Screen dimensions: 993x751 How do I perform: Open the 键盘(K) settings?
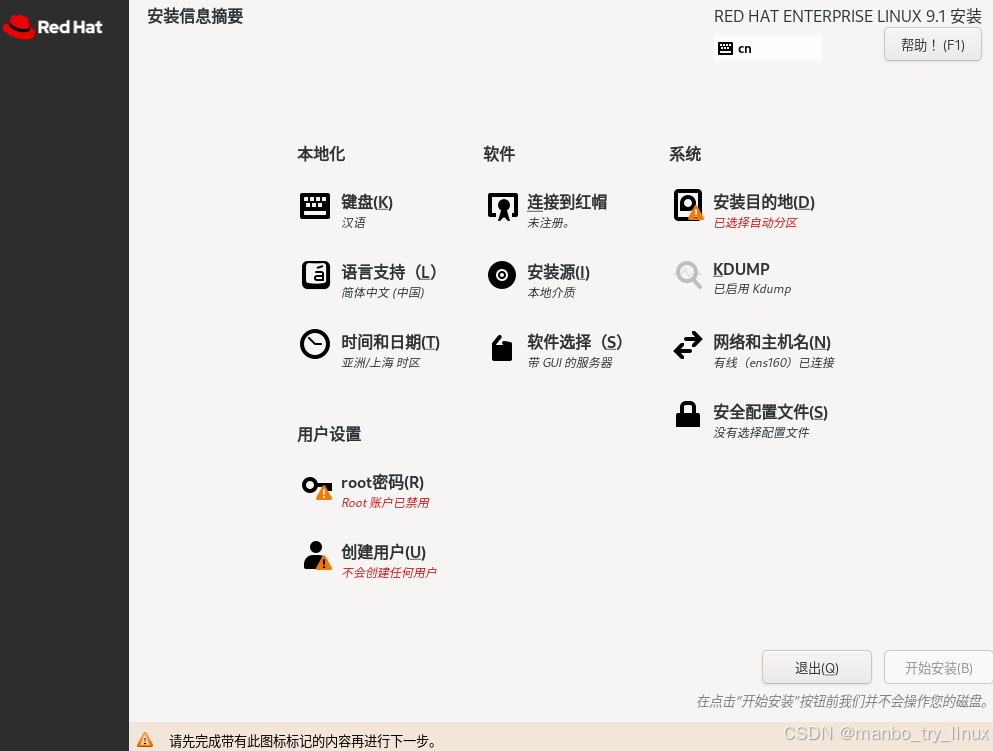coord(367,202)
